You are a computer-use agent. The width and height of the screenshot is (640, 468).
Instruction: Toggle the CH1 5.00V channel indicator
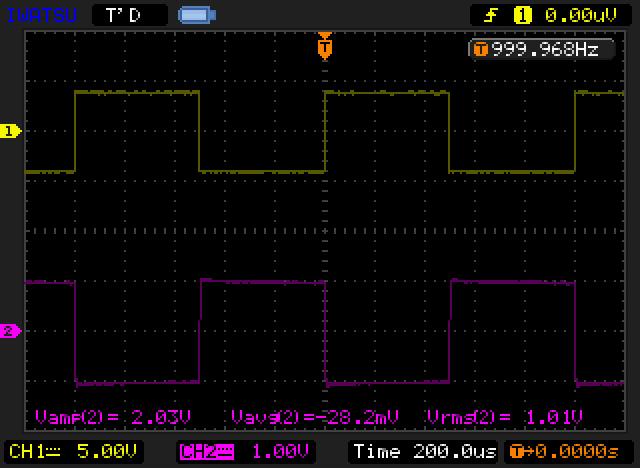coord(74,450)
